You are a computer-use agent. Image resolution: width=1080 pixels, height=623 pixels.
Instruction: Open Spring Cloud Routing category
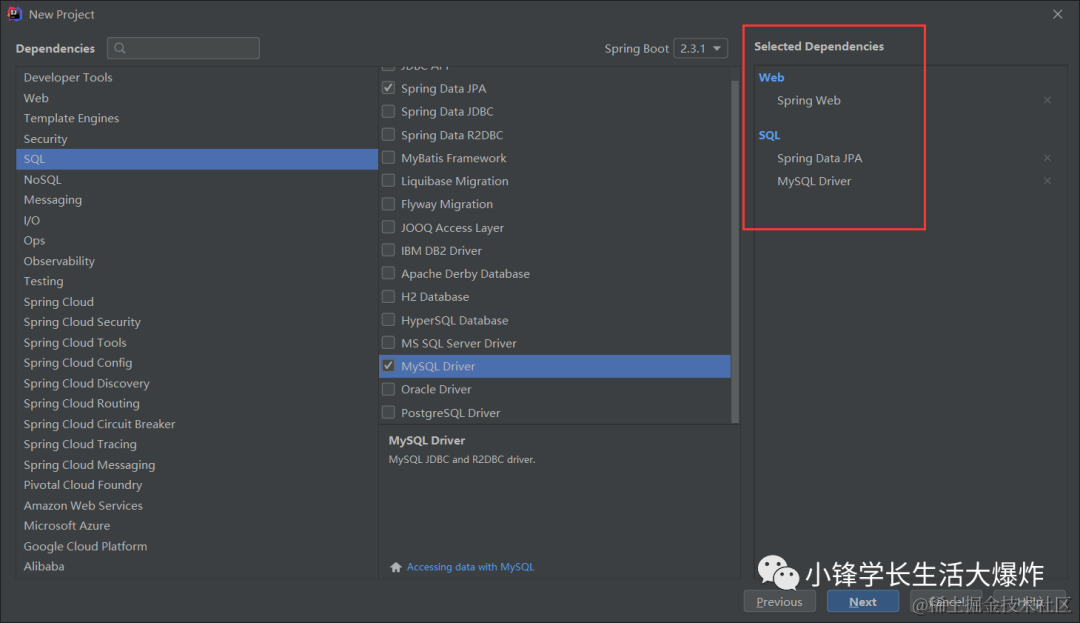click(x=197, y=403)
